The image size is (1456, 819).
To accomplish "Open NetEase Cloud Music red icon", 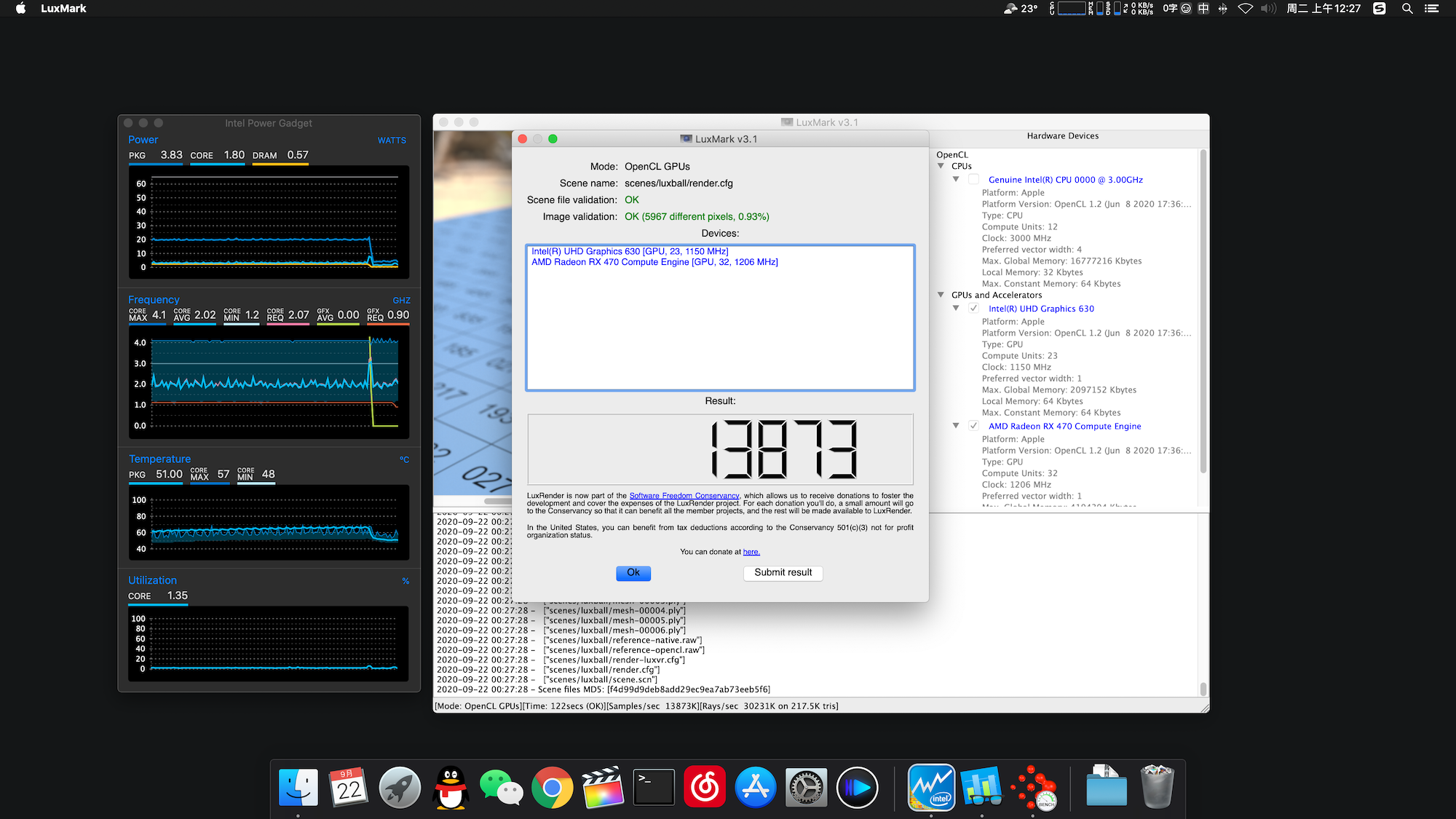I will 705,787.
